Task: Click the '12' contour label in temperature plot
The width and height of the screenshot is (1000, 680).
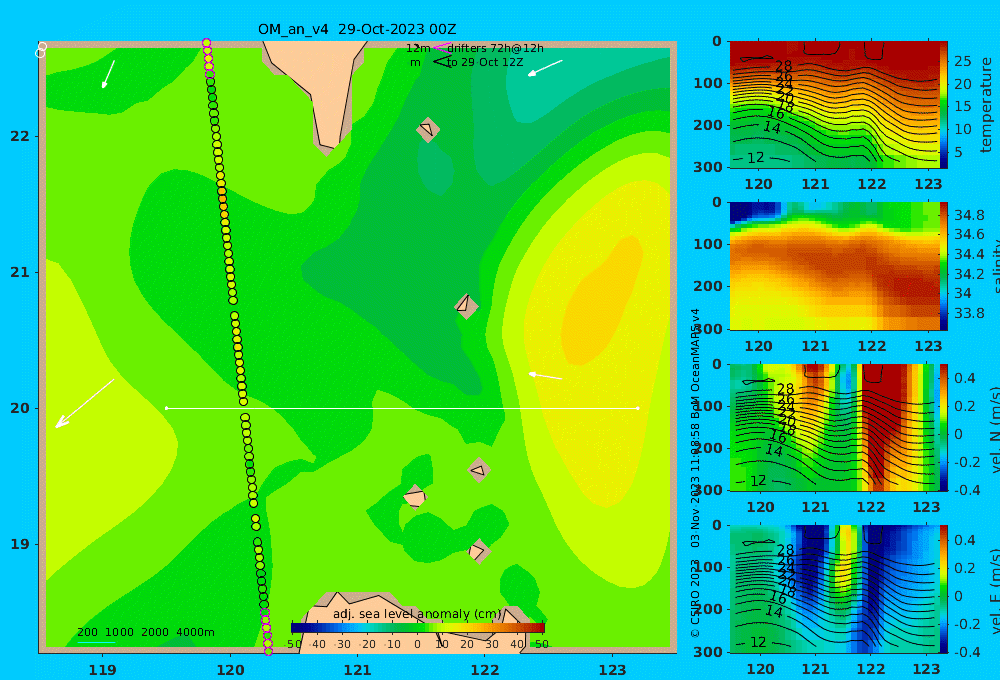Action: [755, 158]
